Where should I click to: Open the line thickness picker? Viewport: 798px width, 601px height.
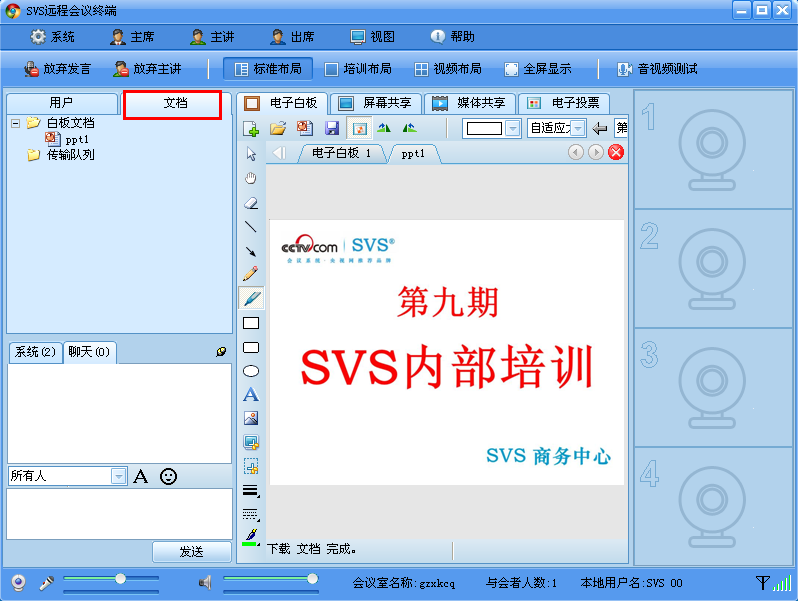click(251, 491)
